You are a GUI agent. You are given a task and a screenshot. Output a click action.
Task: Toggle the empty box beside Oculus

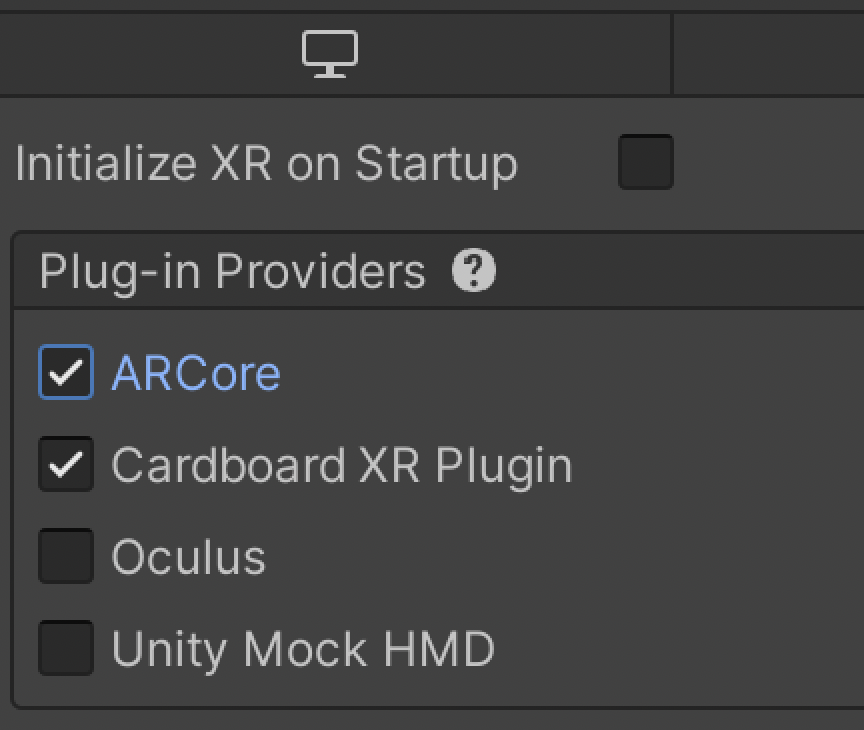point(66,557)
